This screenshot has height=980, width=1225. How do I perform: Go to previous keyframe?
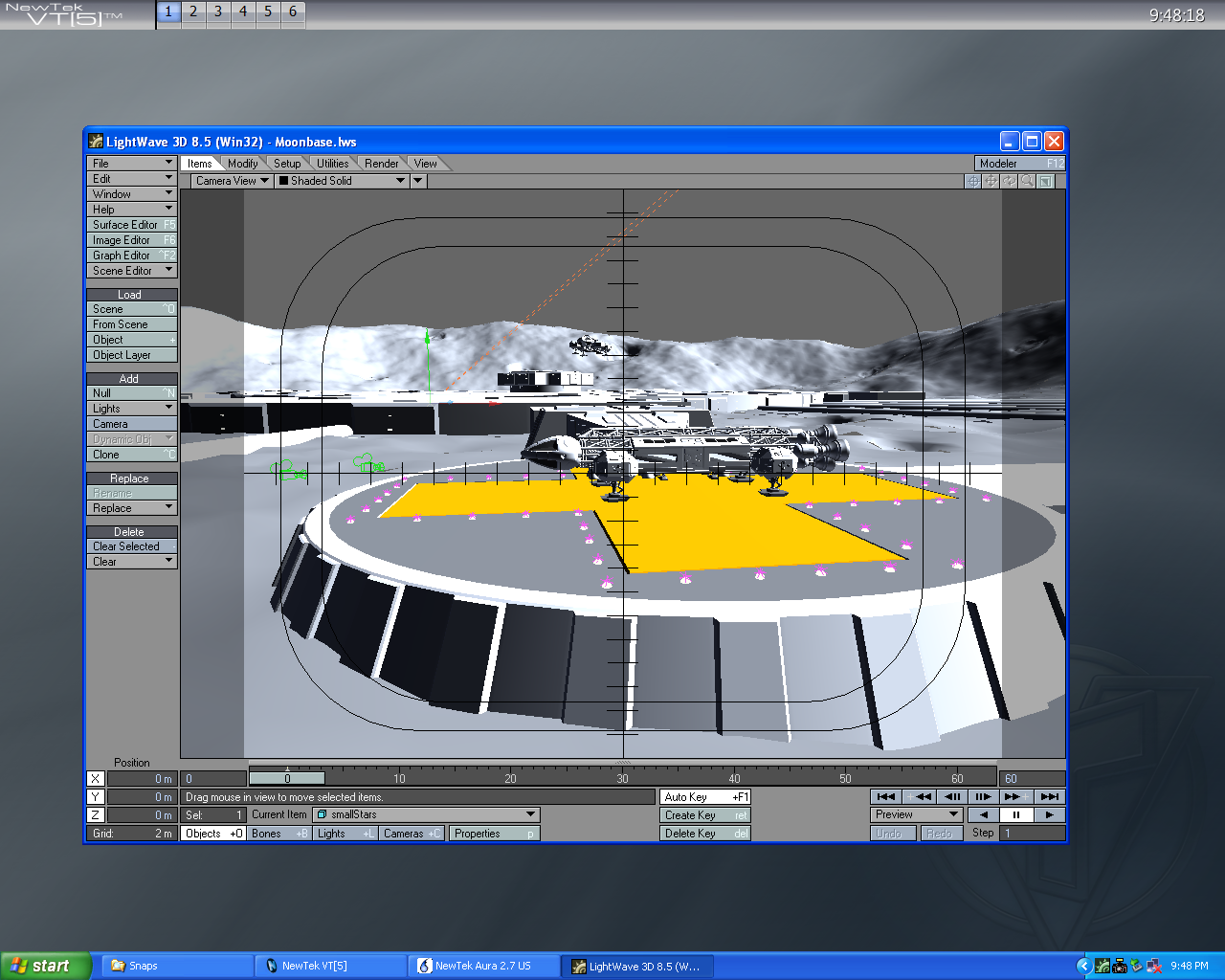coord(919,796)
